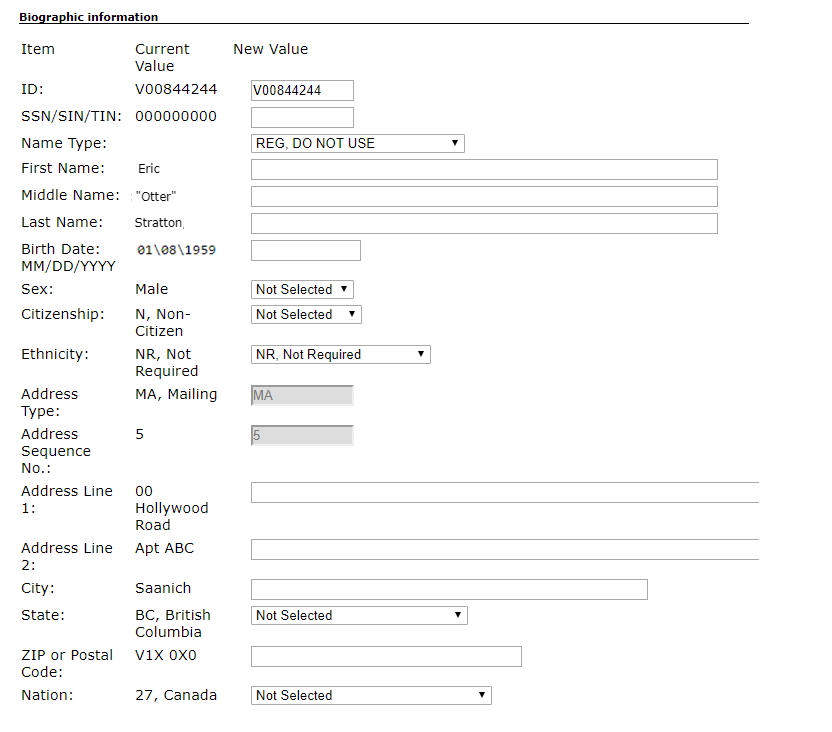Click the Address Line 2 field

[505, 549]
